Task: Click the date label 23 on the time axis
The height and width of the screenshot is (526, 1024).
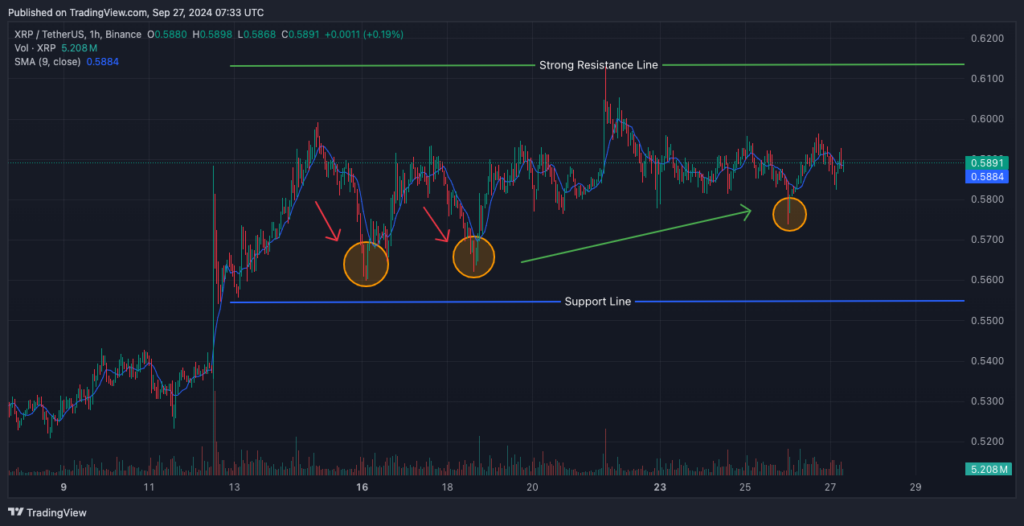Action: 660,488
